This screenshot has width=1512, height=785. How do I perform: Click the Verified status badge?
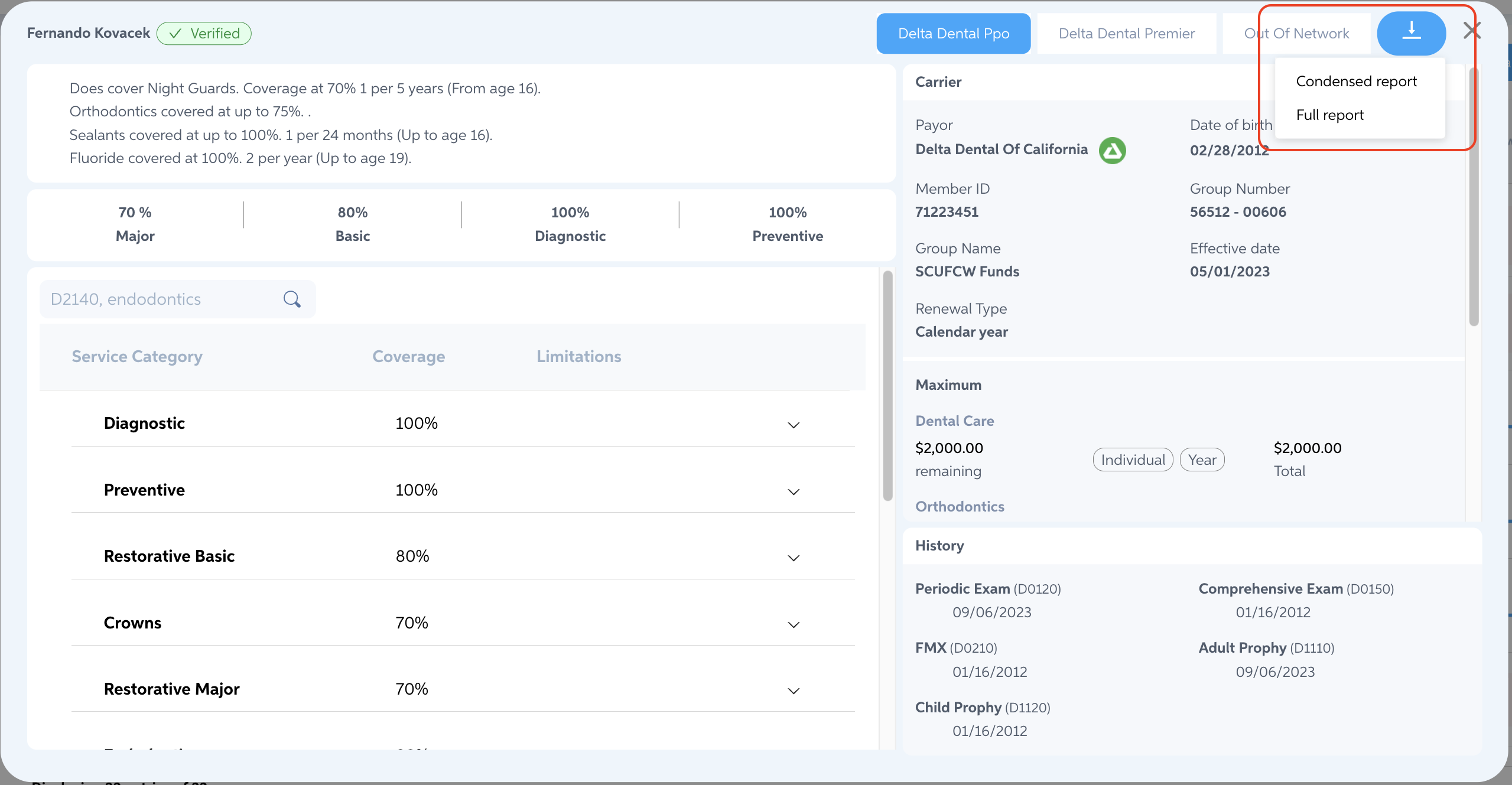pos(204,34)
